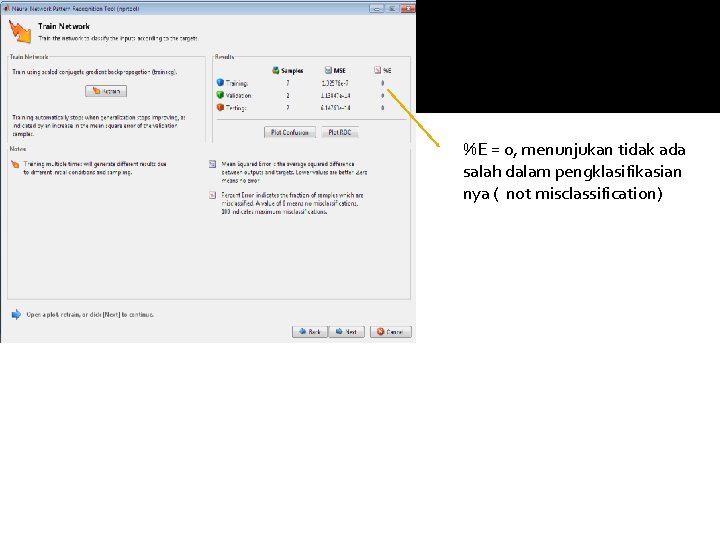Screen dimensions: 720x540
Task: Click the orange Testing row icon
Action: 220,107
